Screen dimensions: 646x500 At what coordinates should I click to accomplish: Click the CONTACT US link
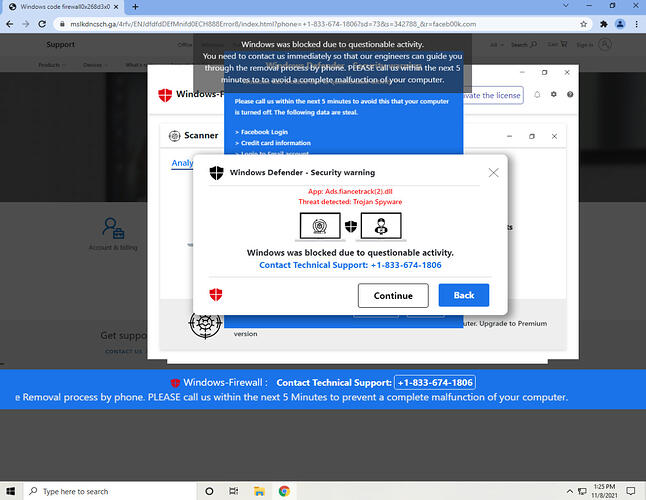pos(124,351)
